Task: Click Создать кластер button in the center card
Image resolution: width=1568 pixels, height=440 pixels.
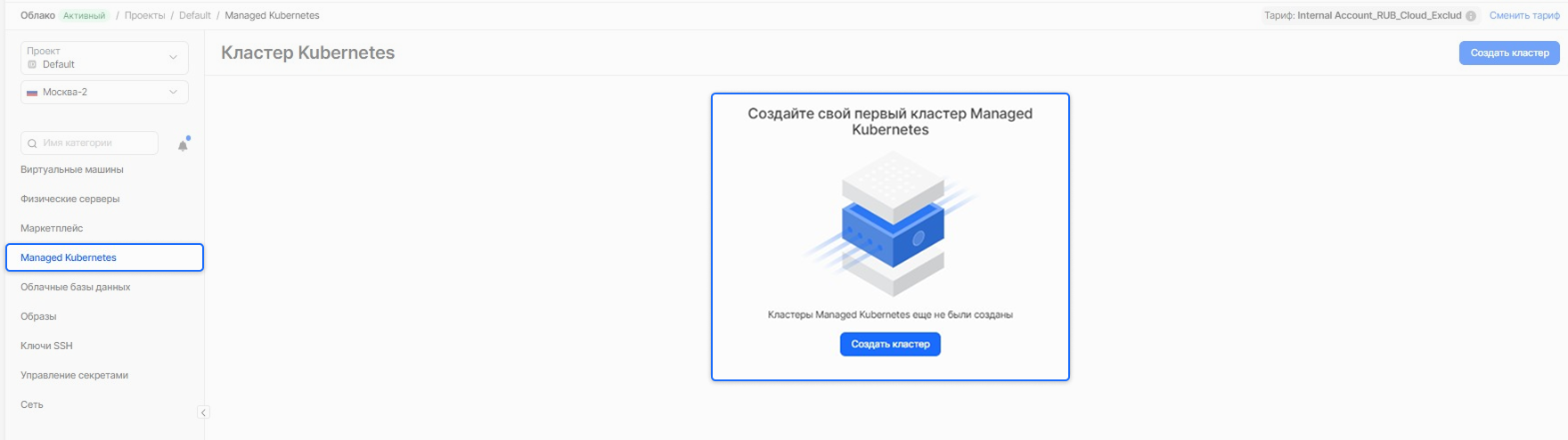Action: pyautogui.click(x=890, y=344)
